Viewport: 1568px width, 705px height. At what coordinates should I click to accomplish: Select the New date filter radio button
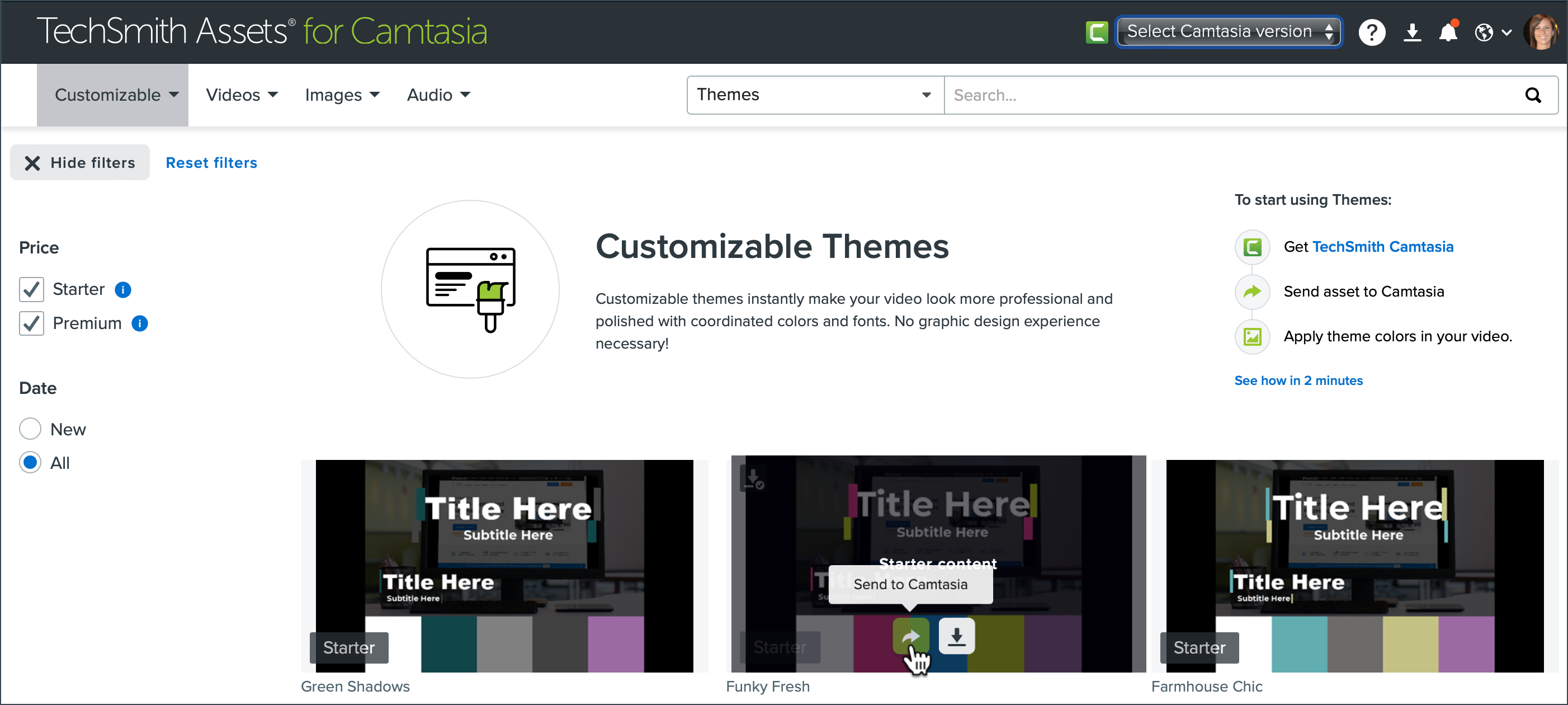point(31,429)
